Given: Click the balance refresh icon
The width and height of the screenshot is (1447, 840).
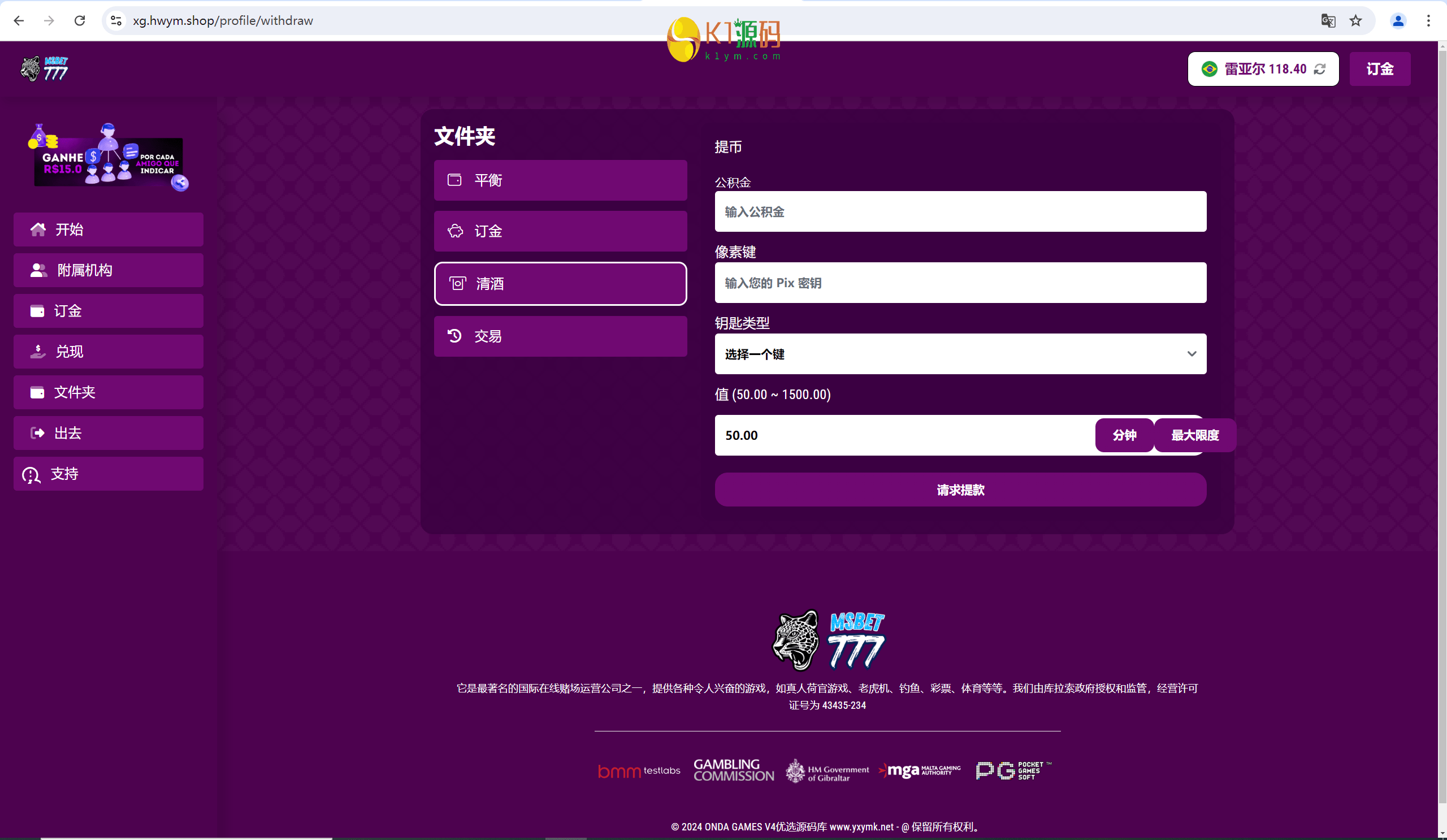Looking at the screenshot, I should (x=1320, y=69).
